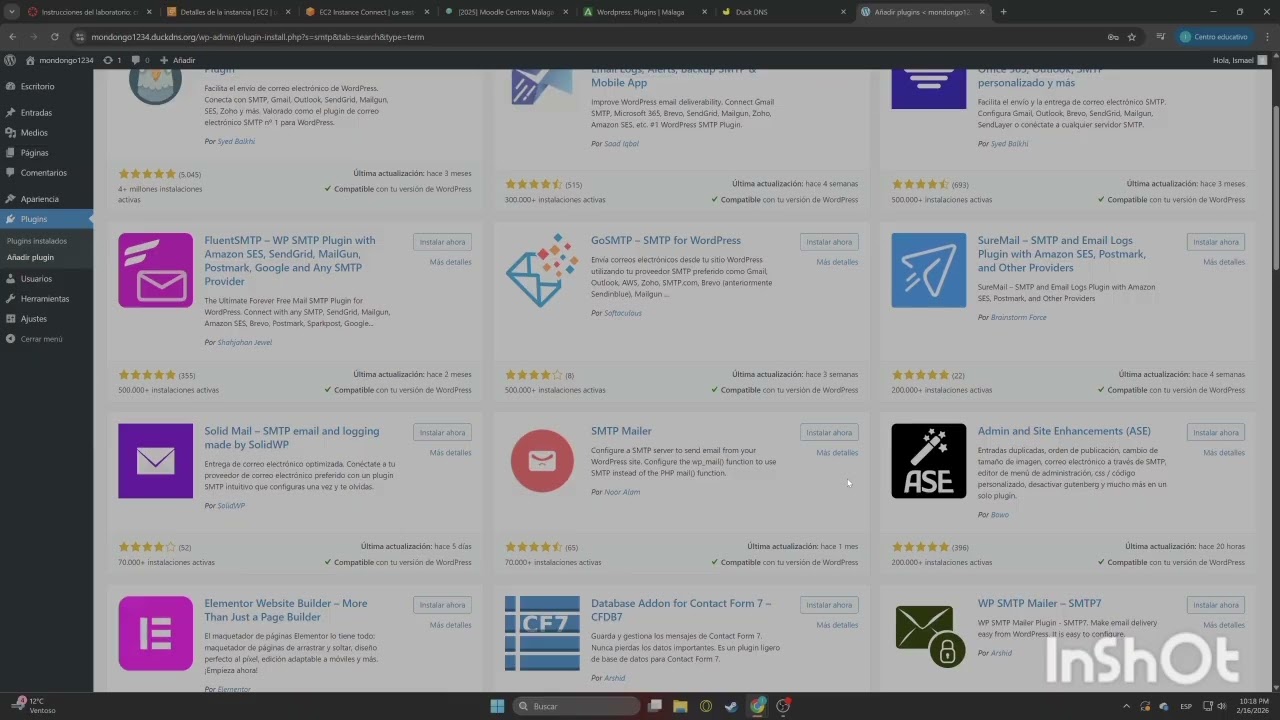The height and width of the screenshot is (720, 1280).
Task: Switch to Moodle Centros Málaga tab
Action: [508, 12]
